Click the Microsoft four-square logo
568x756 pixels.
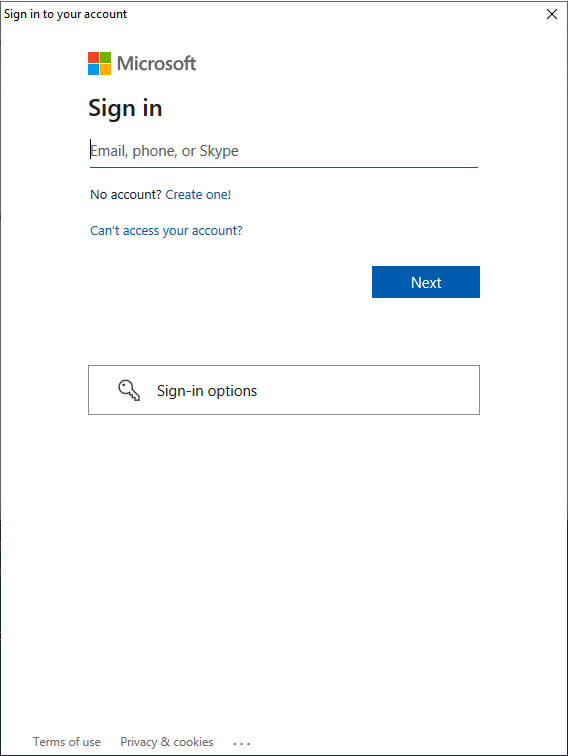pyautogui.click(x=99, y=64)
